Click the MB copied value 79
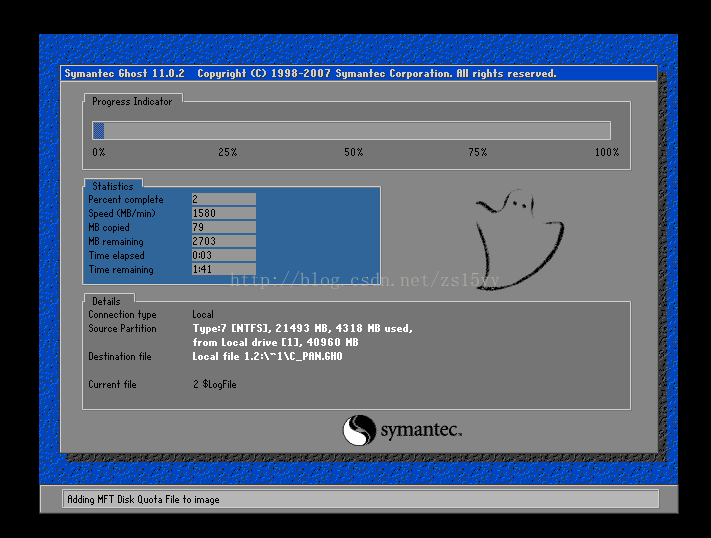The image size is (711, 538). [224, 227]
